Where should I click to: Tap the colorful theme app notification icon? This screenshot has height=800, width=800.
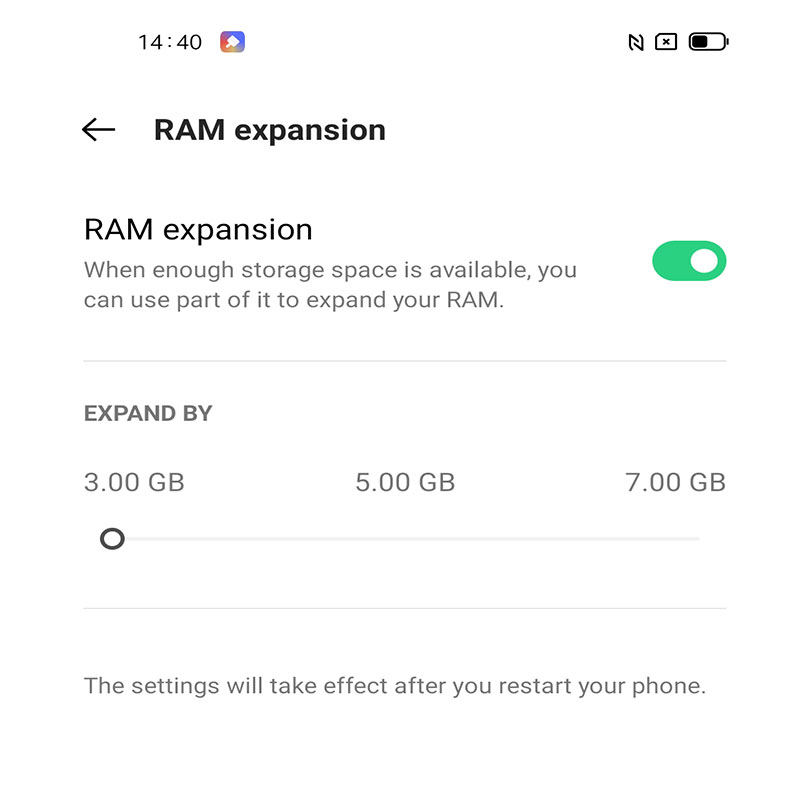click(x=232, y=41)
